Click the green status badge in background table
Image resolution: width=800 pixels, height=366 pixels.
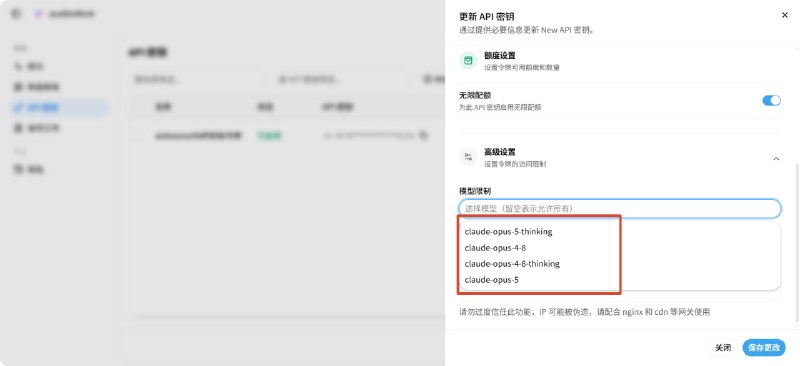pos(269,136)
